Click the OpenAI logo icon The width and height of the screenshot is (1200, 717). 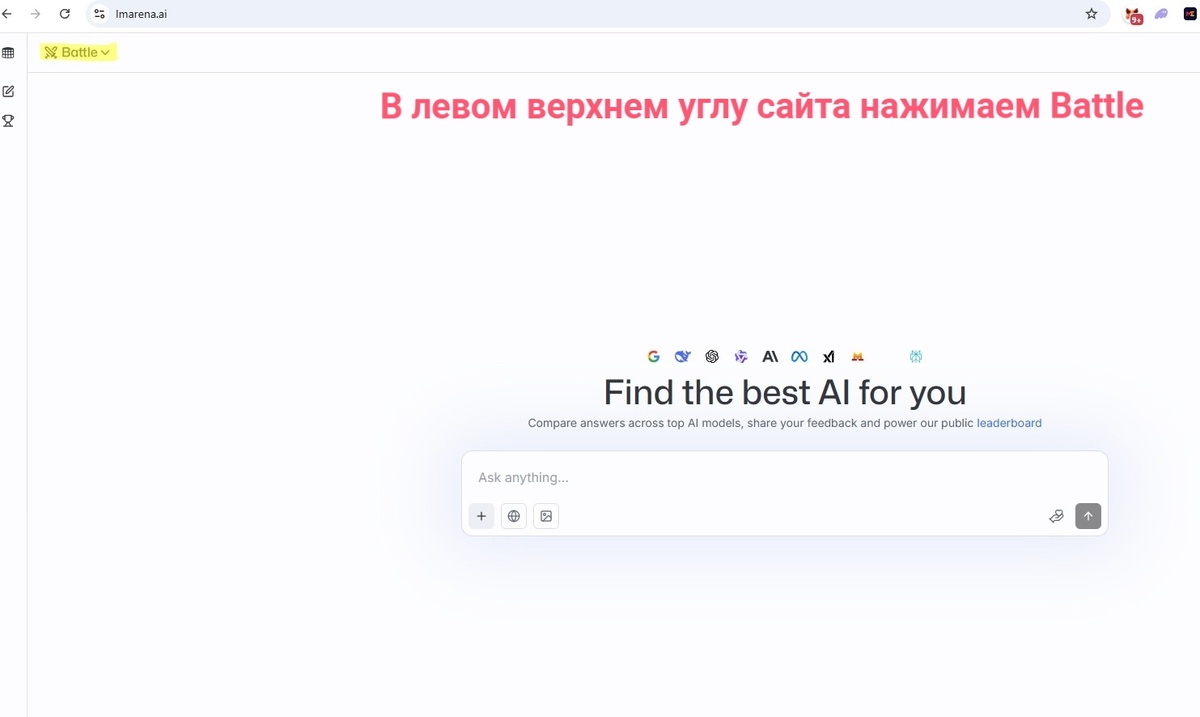[712, 356]
